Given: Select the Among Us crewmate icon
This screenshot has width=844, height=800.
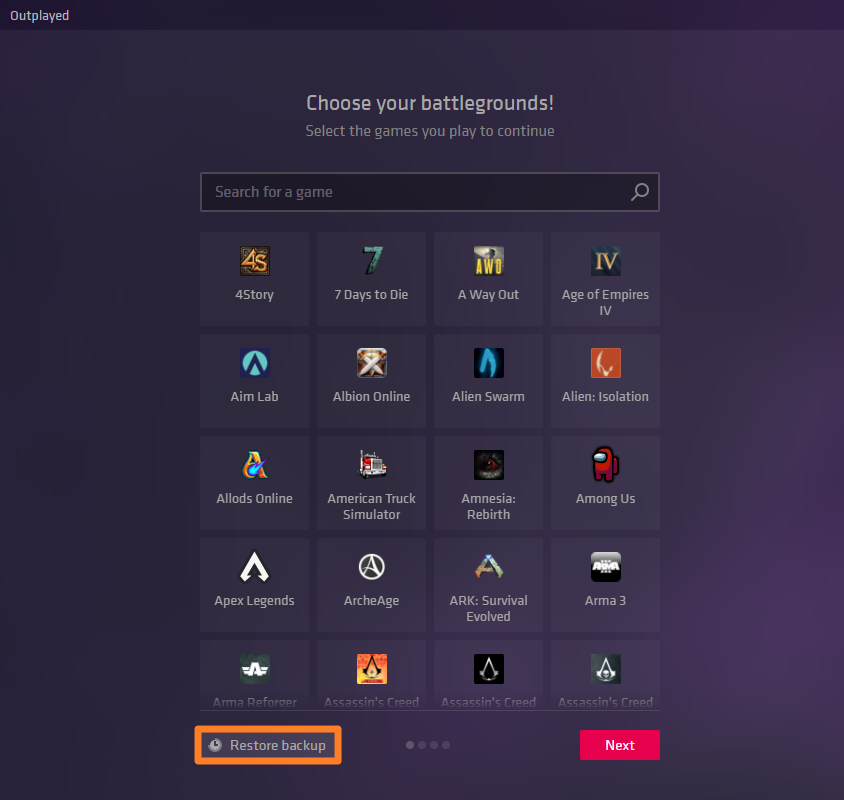Looking at the screenshot, I should 606,464.
